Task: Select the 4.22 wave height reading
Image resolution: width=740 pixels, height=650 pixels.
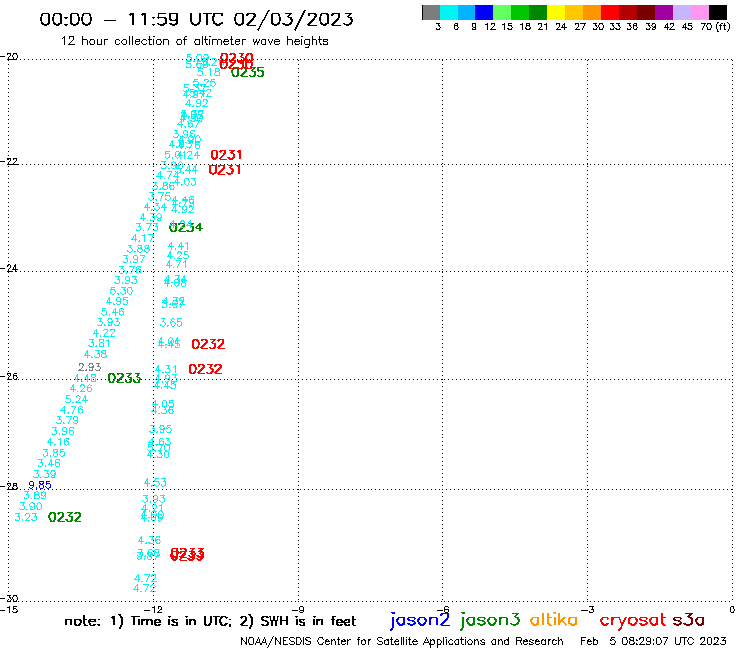Action: (x=104, y=333)
